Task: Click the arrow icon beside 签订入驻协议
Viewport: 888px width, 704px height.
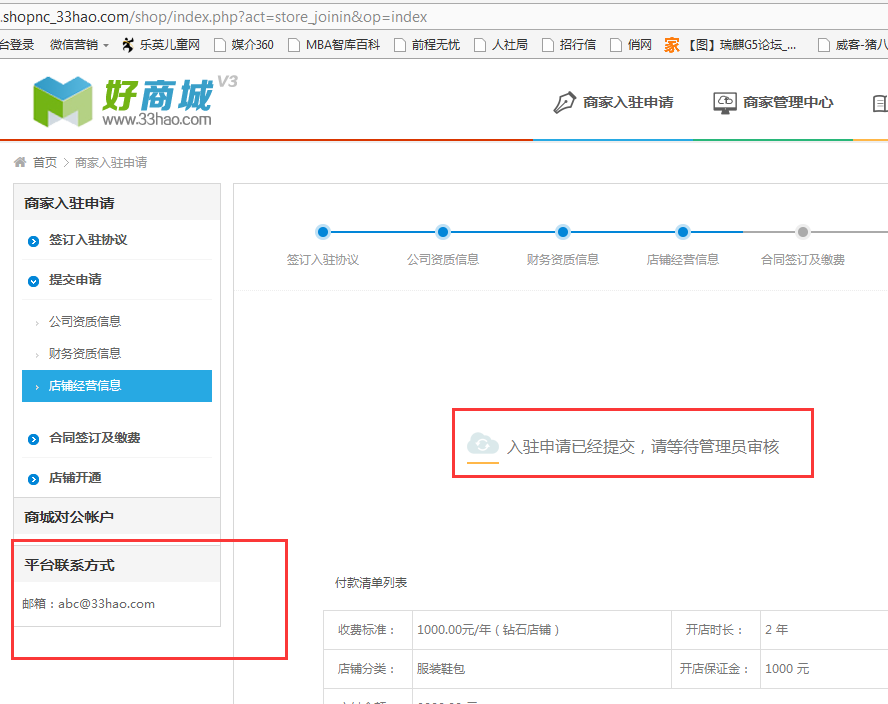Action: 33,241
